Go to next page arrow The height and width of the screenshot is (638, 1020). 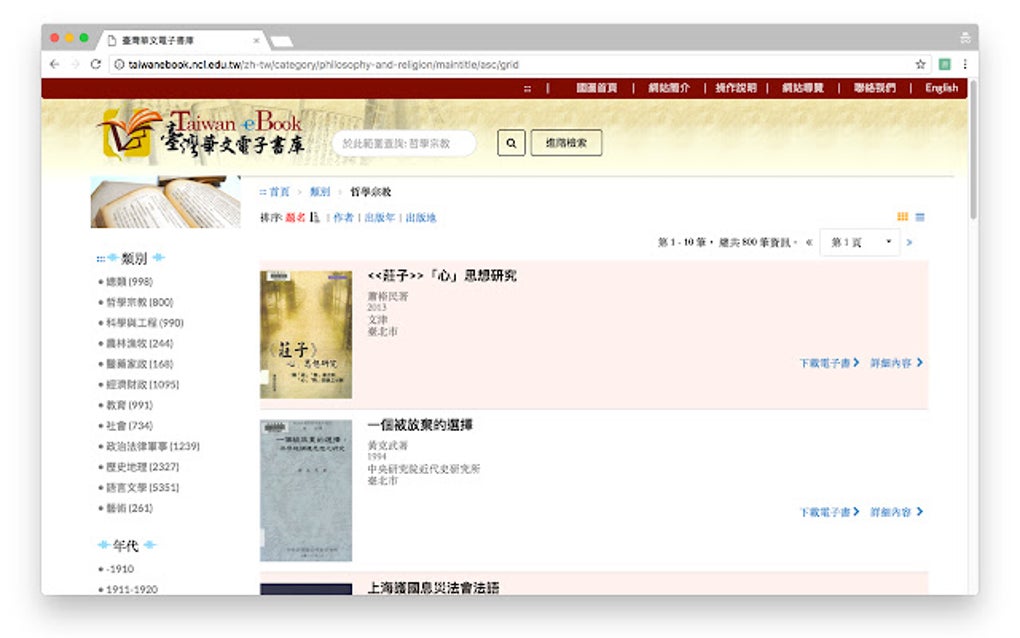click(909, 243)
